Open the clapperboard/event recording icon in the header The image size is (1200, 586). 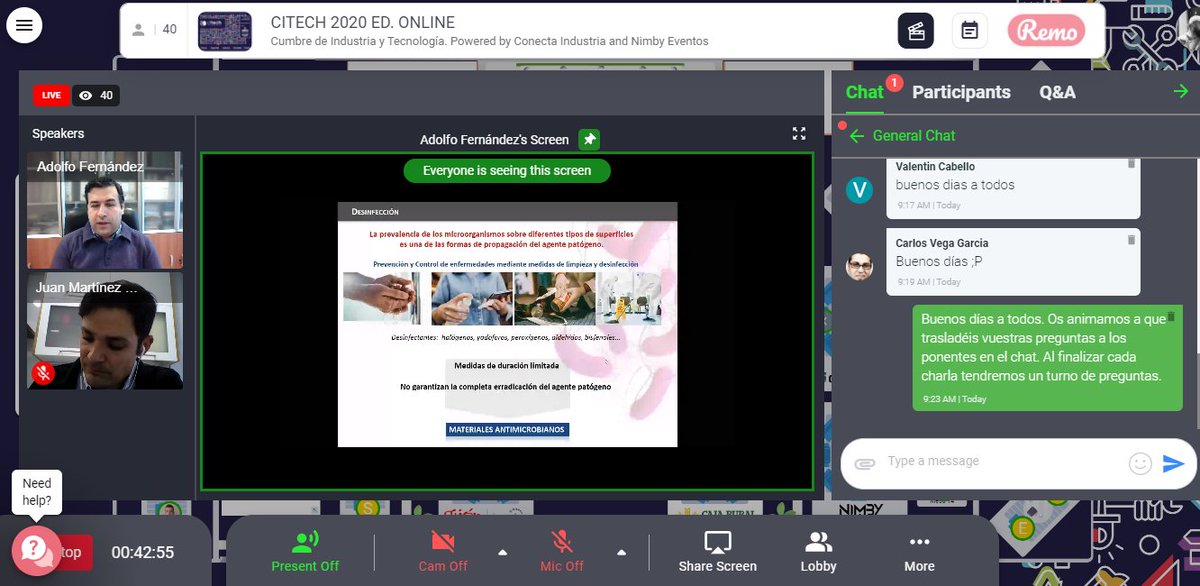[x=917, y=30]
